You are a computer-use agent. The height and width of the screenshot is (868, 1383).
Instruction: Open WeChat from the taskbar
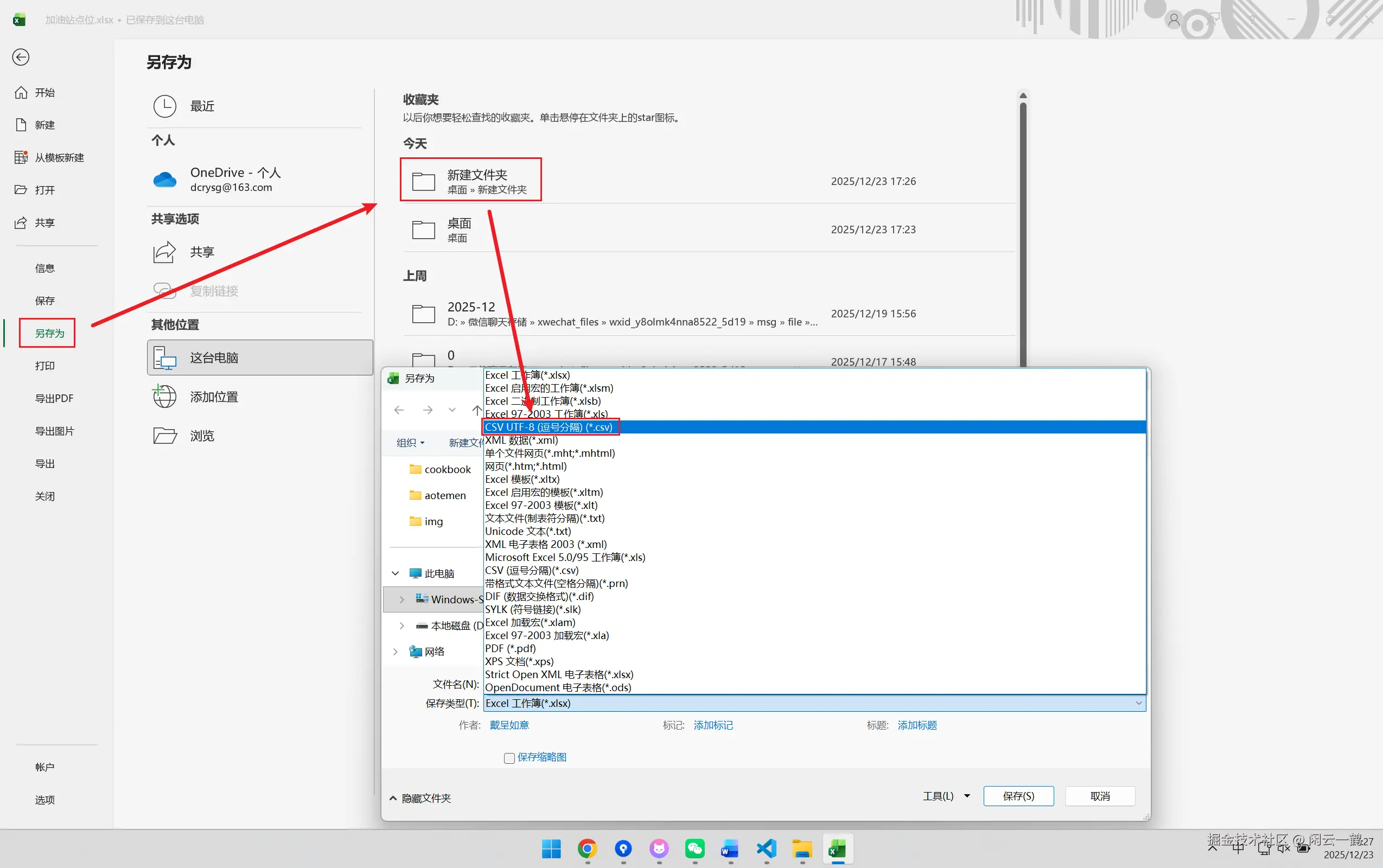coord(694,848)
